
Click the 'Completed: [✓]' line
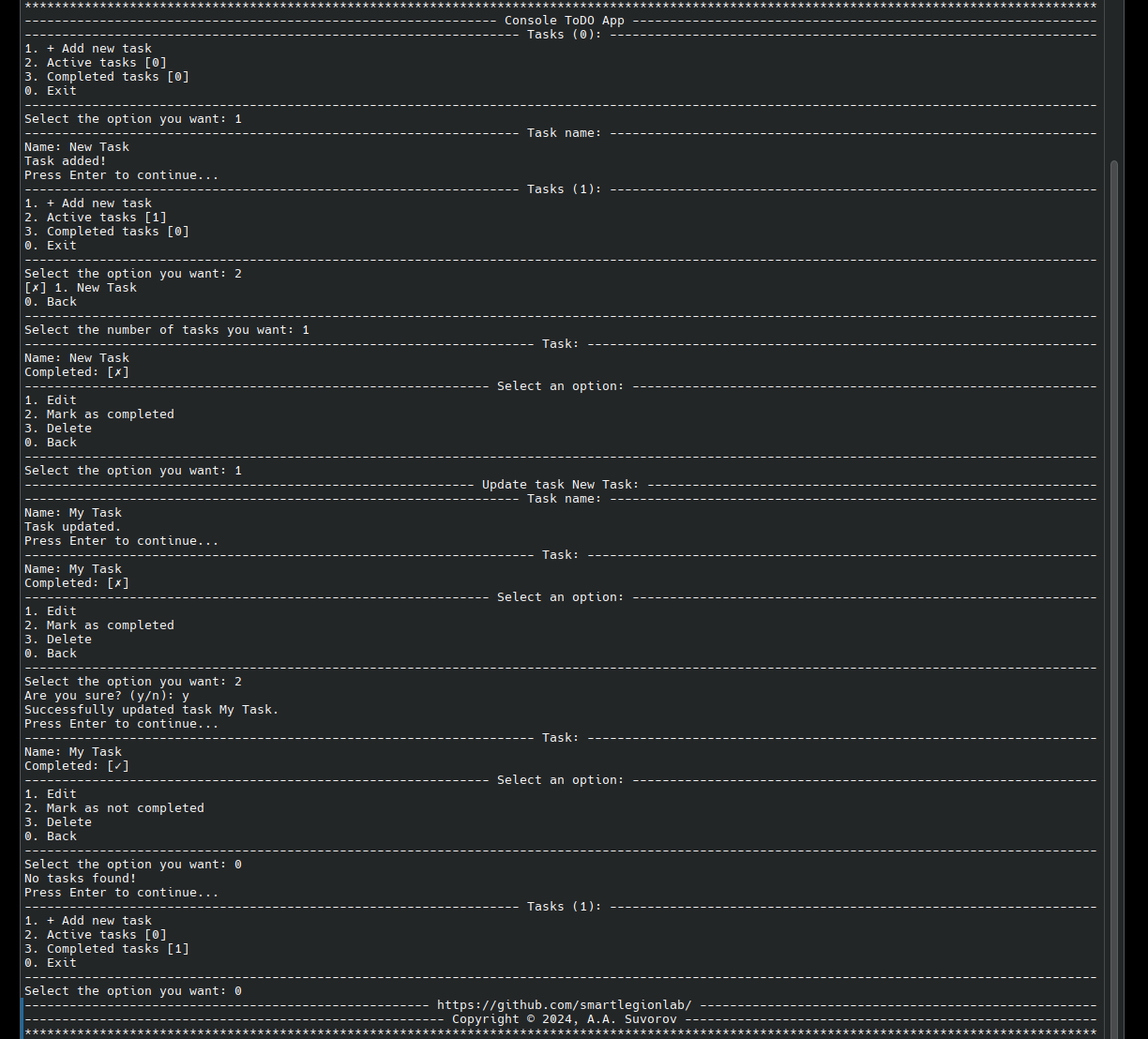(x=77, y=766)
